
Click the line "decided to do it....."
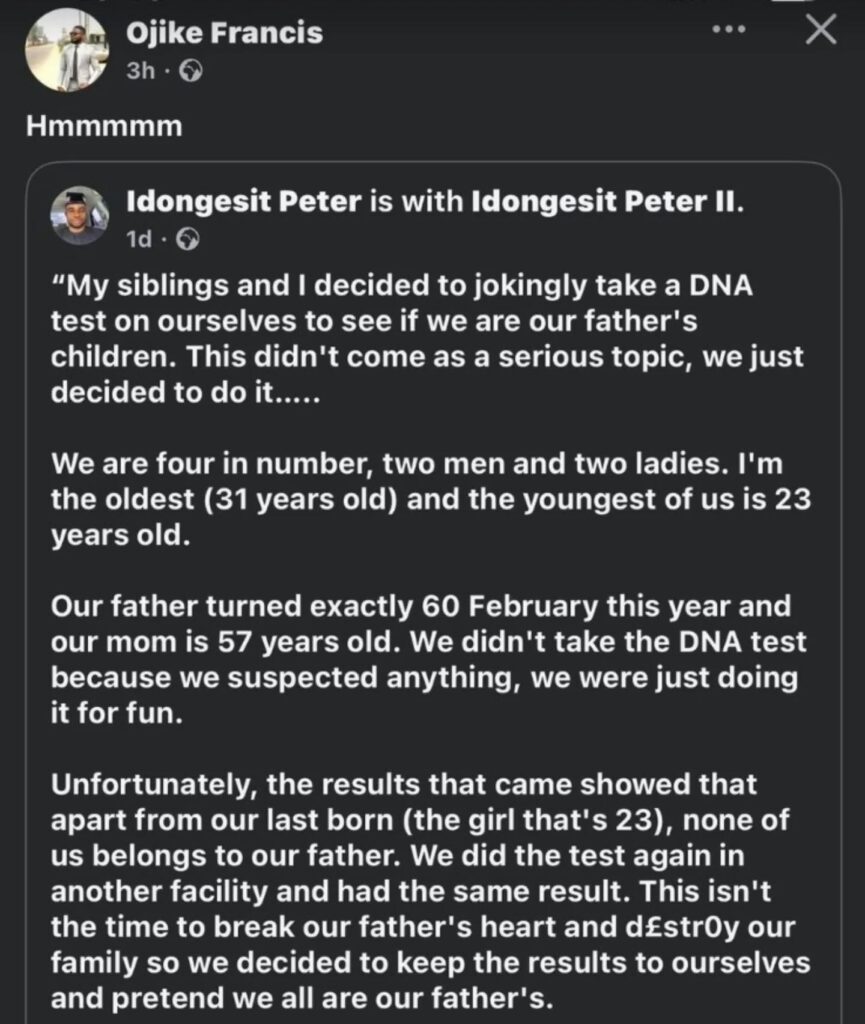[x=186, y=392]
